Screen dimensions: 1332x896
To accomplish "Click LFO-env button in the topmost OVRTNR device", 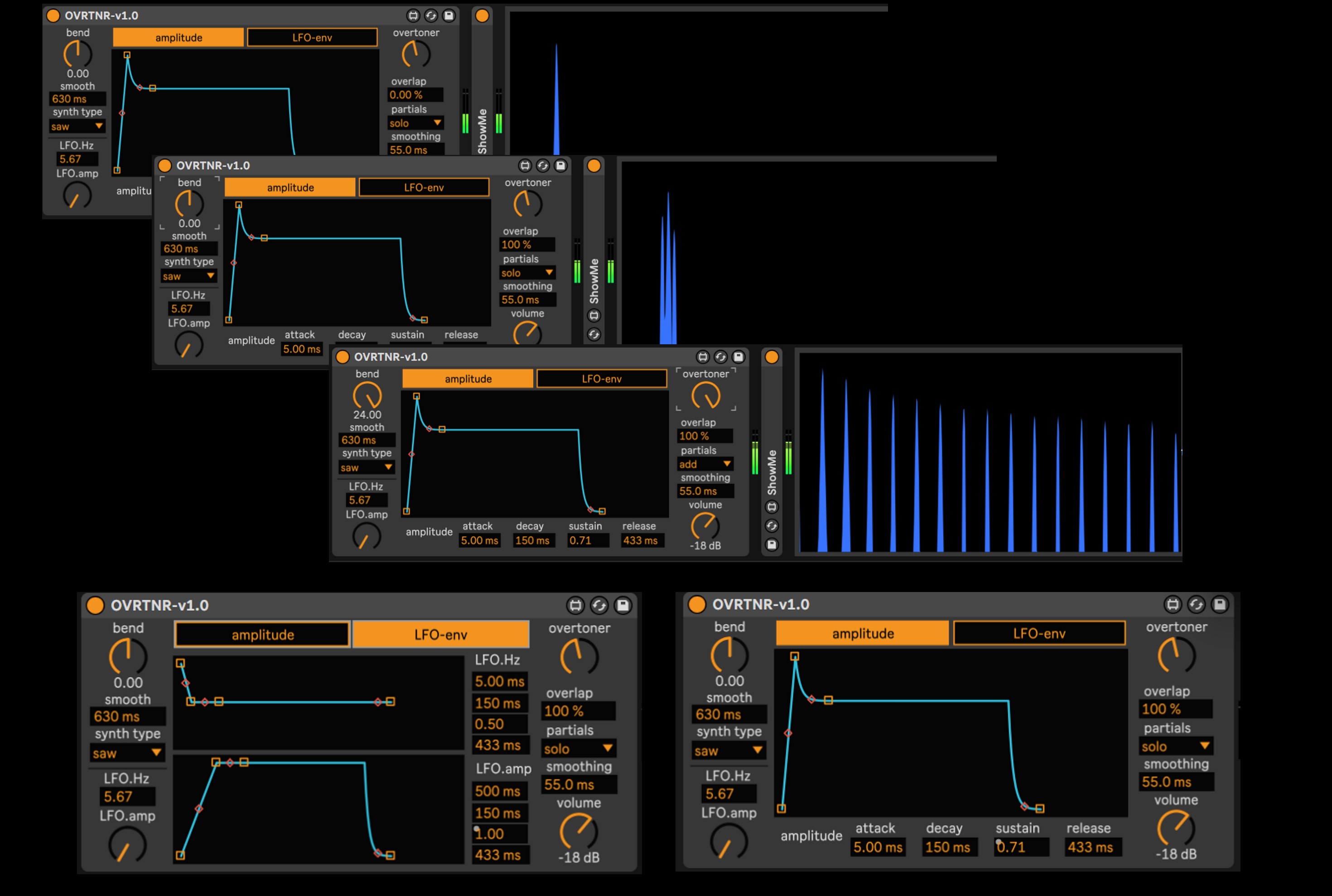I will click(x=312, y=38).
